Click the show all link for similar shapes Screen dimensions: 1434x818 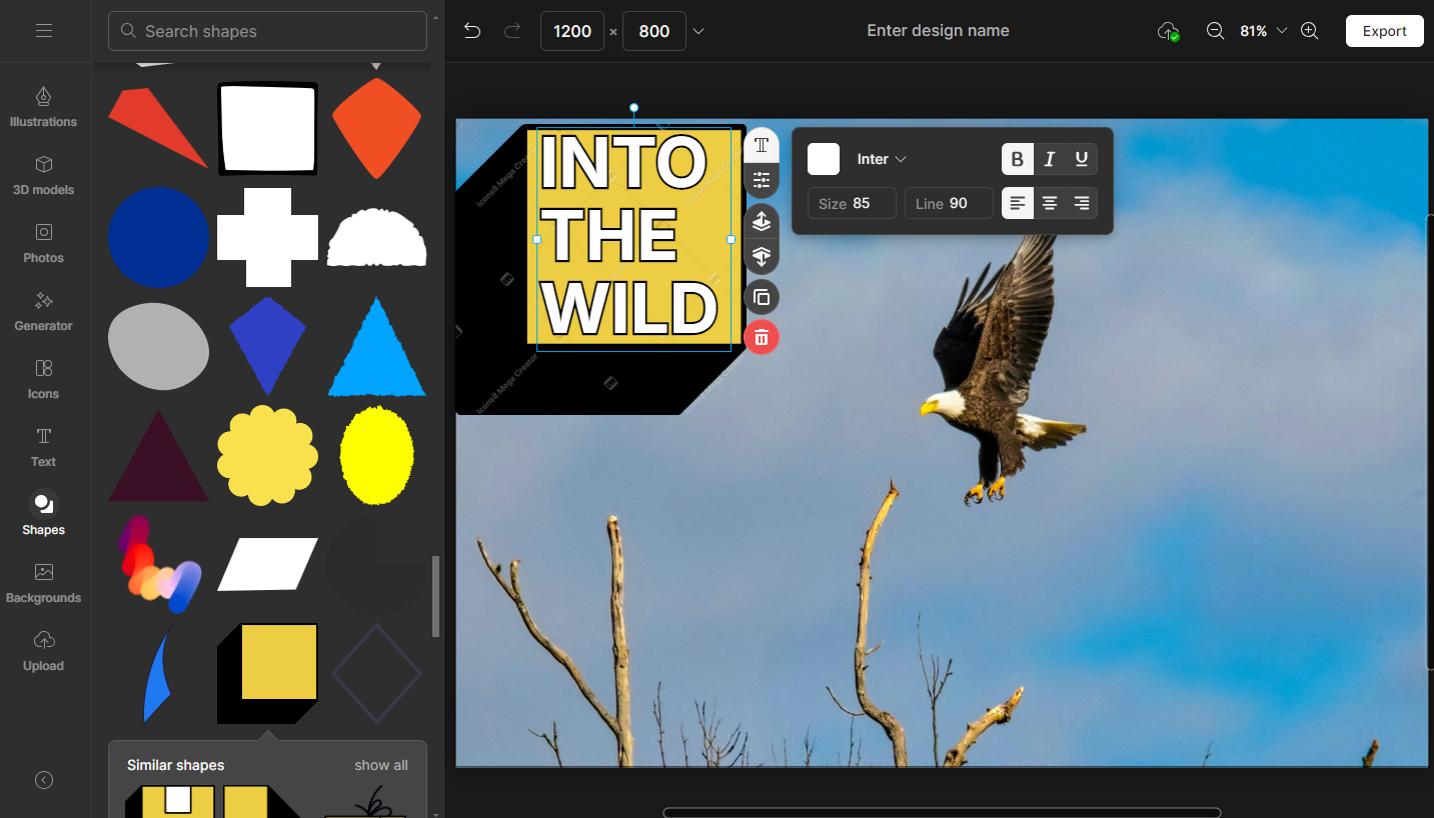381,765
